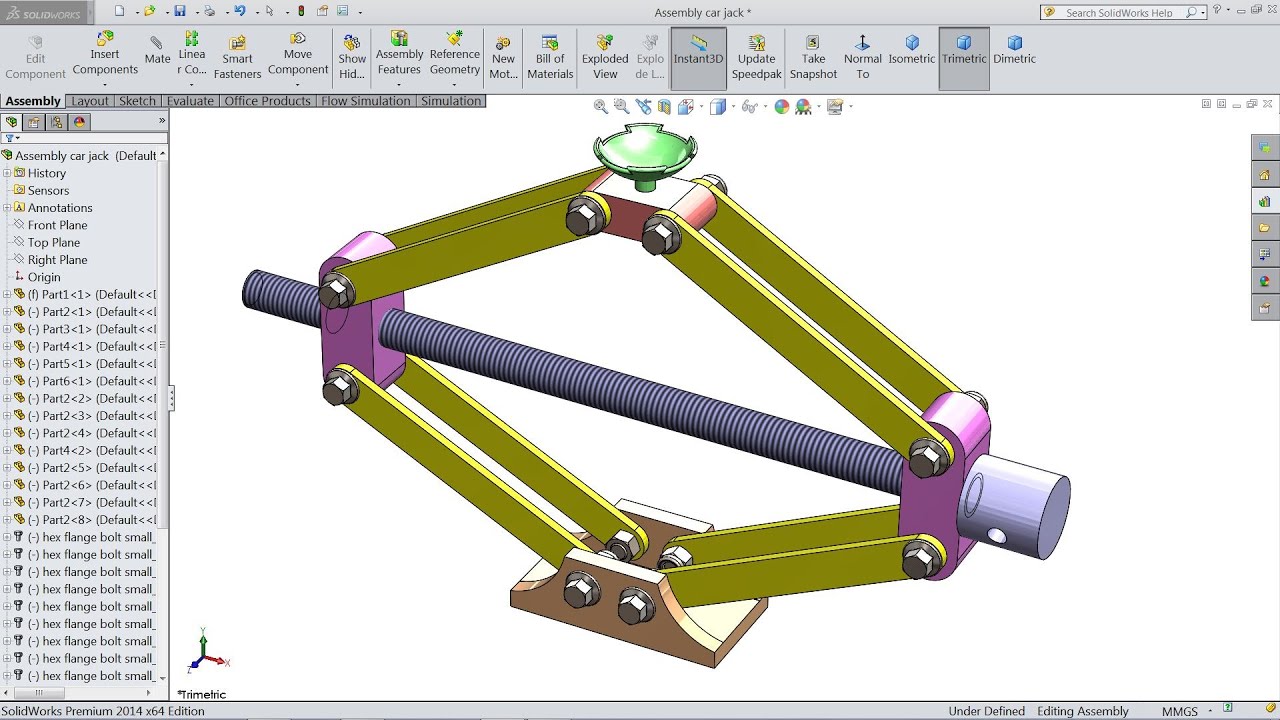Screen dimensions: 1280x720
Task: Click the Linear Component Pattern tool
Action: point(192,54)
